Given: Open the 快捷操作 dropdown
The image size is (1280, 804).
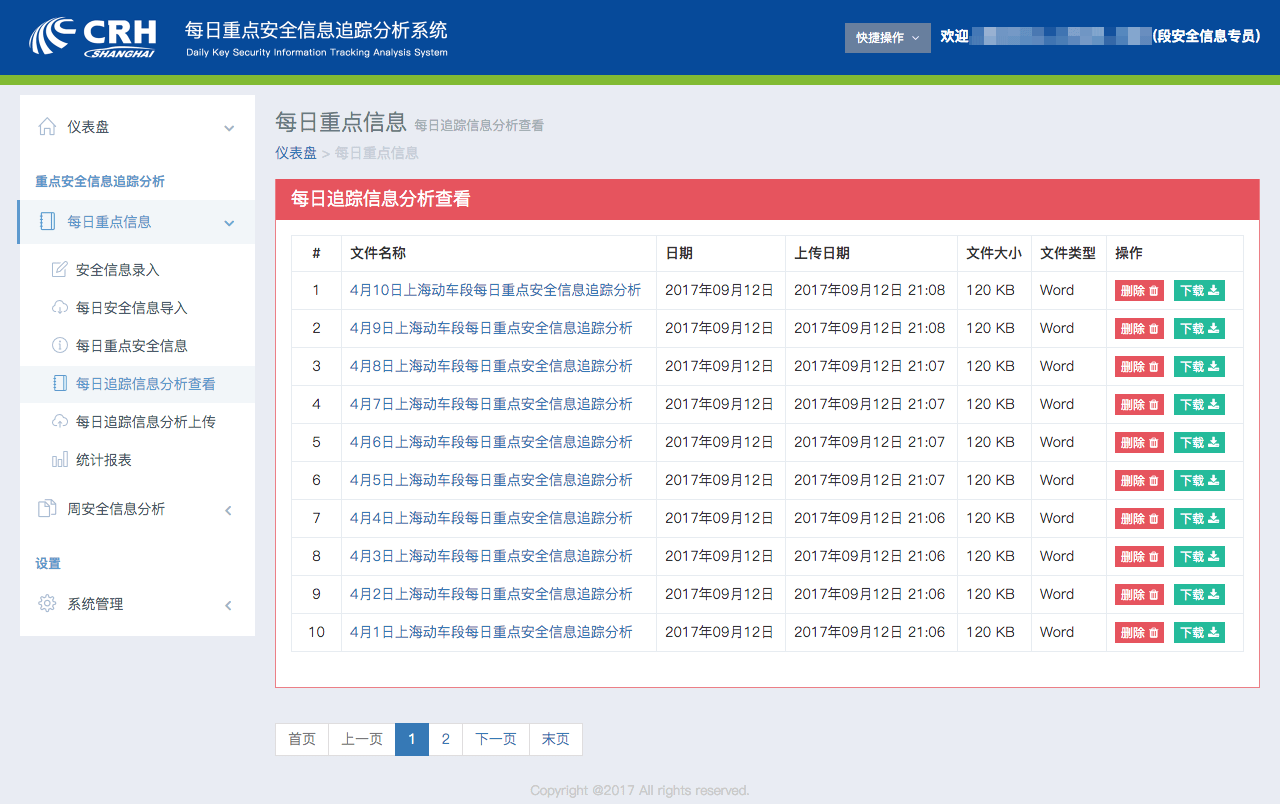Looking at the screenshot, I should point(887,38).
